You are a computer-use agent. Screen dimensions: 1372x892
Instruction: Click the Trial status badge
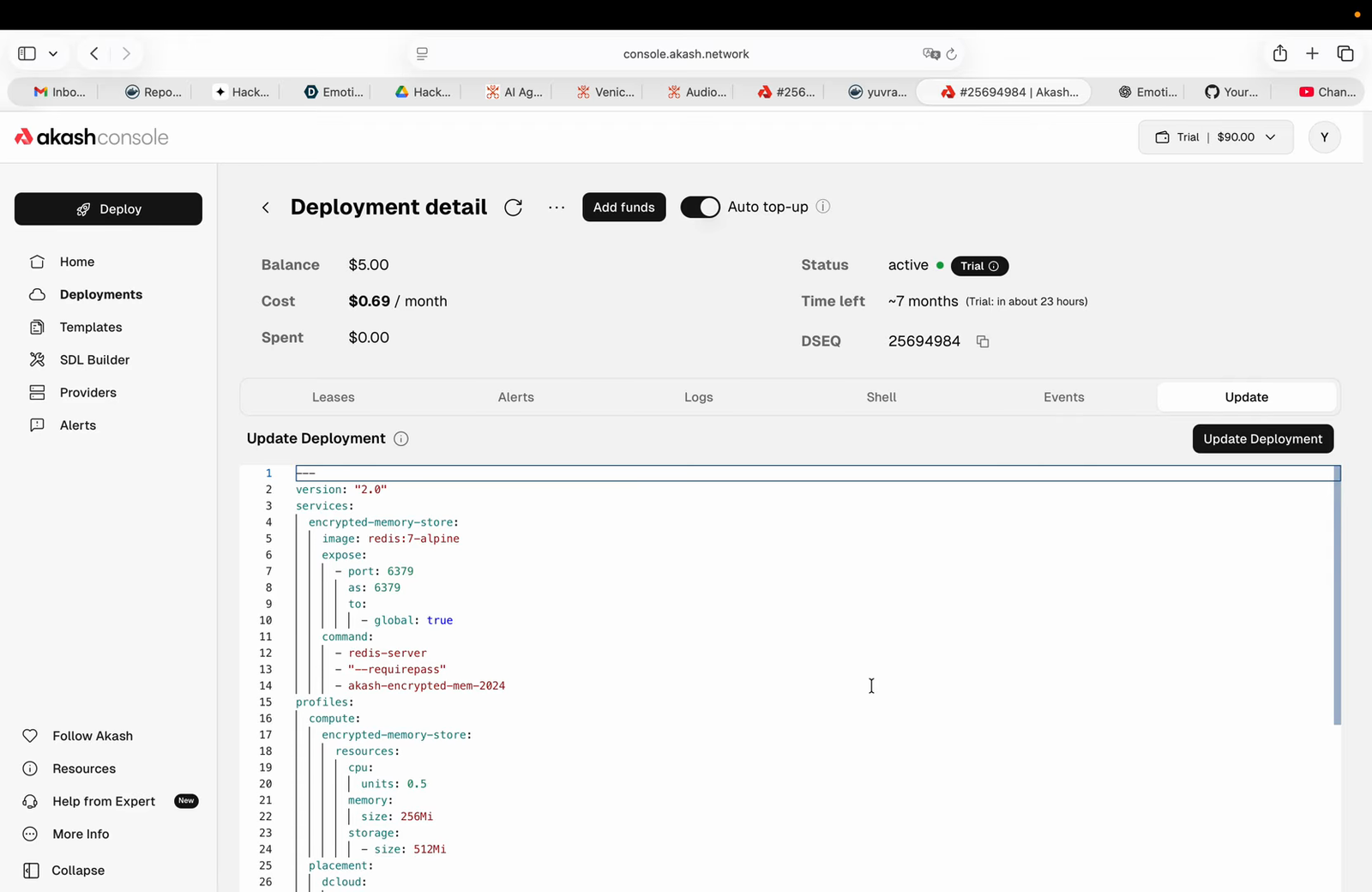click(979, 266)
